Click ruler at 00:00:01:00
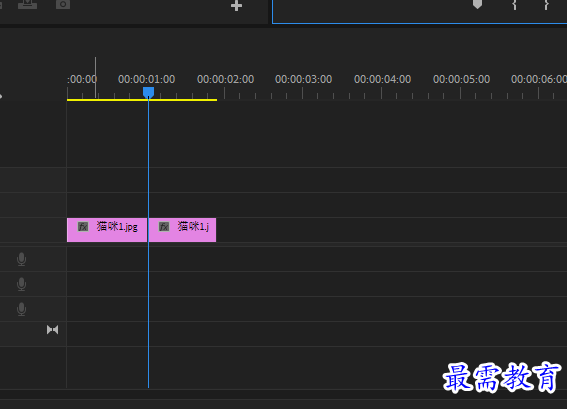567x409 pixels. [146, 79]
